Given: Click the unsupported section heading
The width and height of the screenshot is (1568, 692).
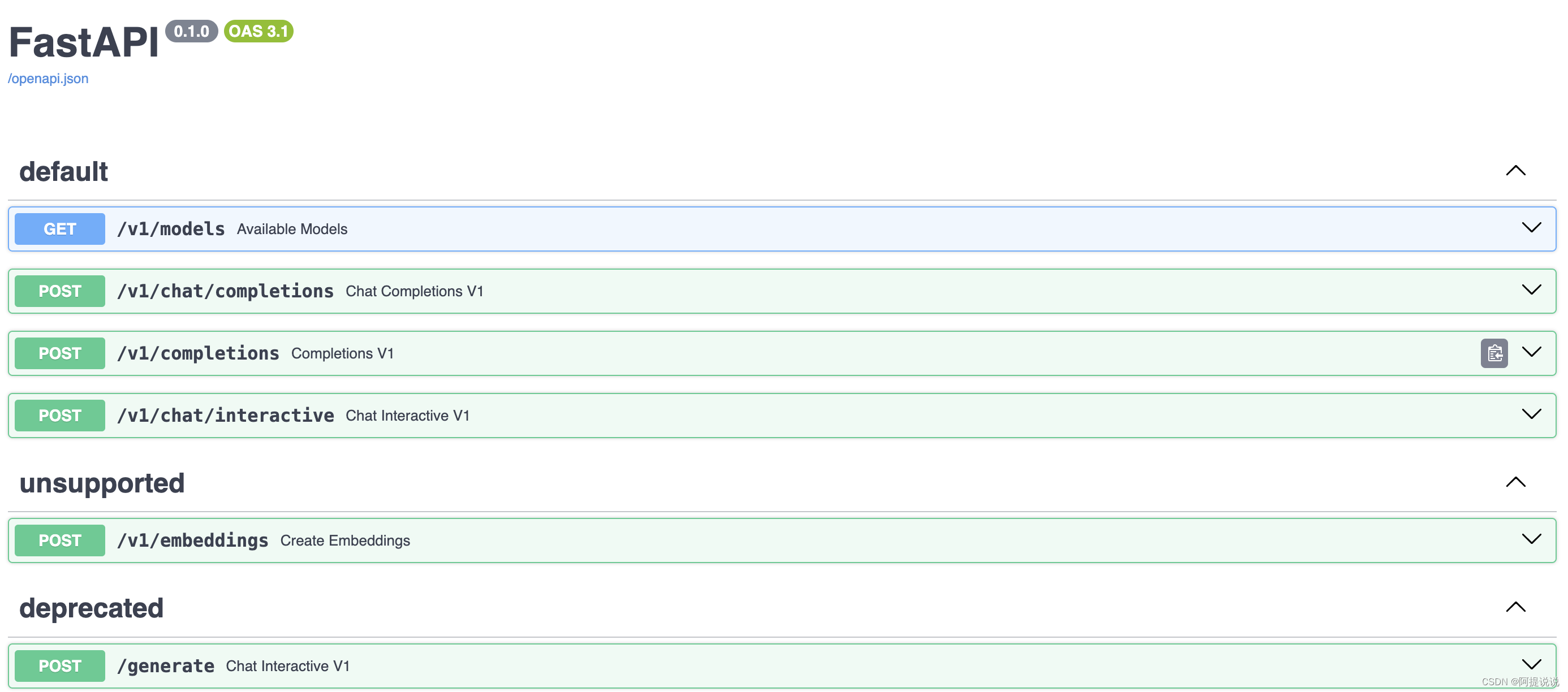Looking at the screenshot, I should (x=102, y=483).
